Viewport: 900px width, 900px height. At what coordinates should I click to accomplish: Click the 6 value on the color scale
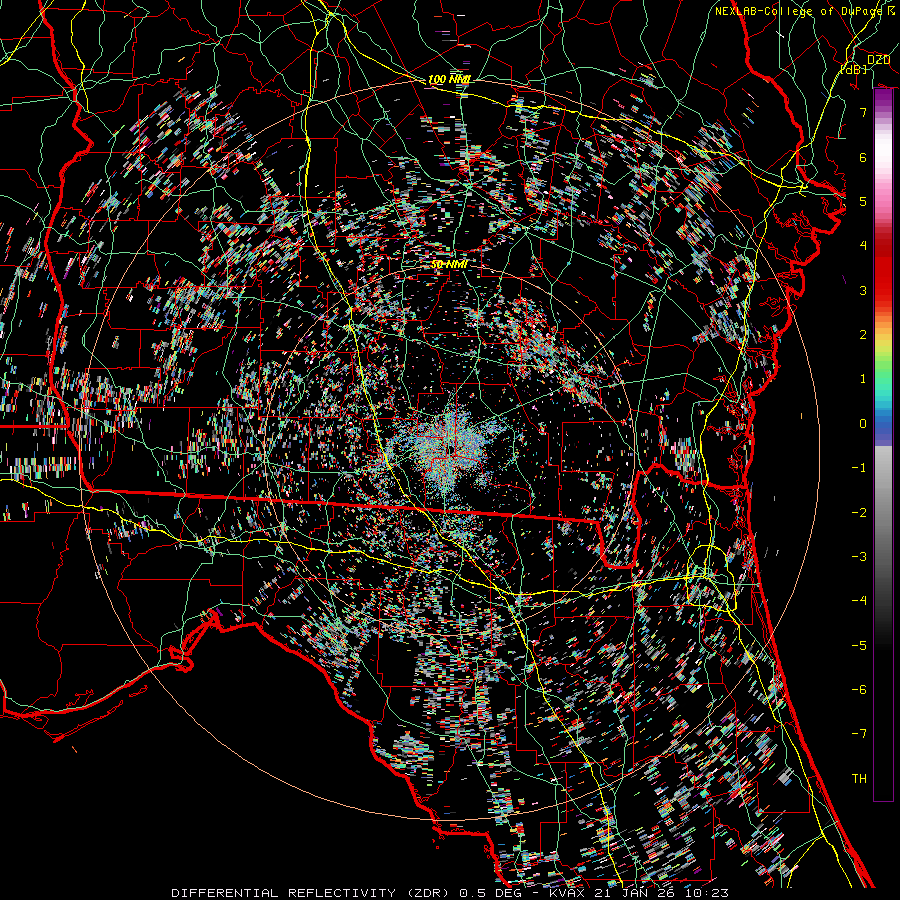coord(863,157)
